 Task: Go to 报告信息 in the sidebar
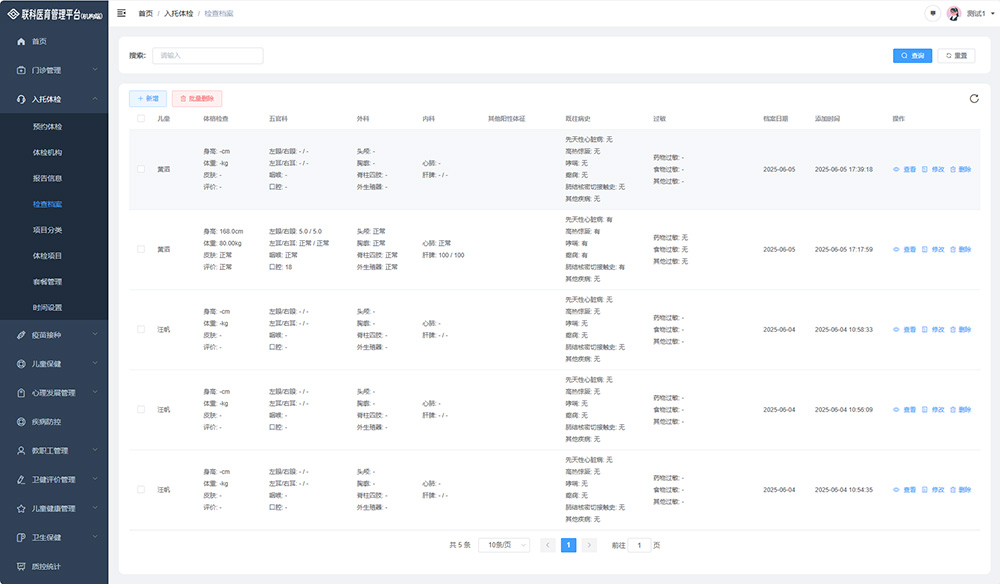tap(47, 178)
